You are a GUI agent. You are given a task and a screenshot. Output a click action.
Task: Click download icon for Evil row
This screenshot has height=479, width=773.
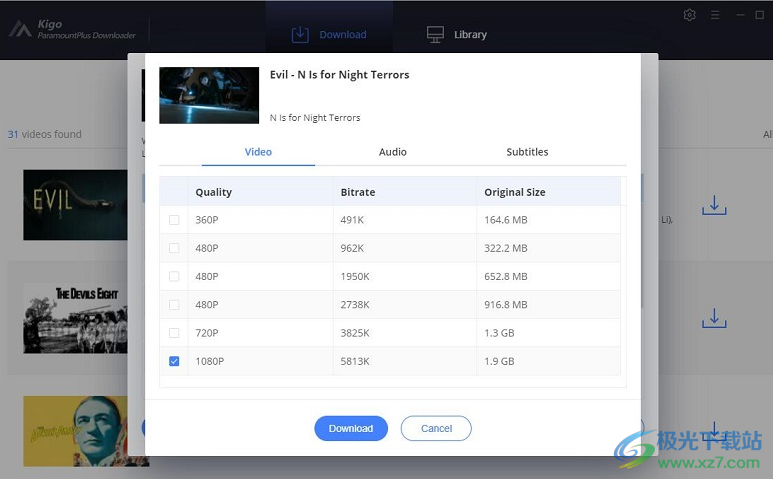714,205
